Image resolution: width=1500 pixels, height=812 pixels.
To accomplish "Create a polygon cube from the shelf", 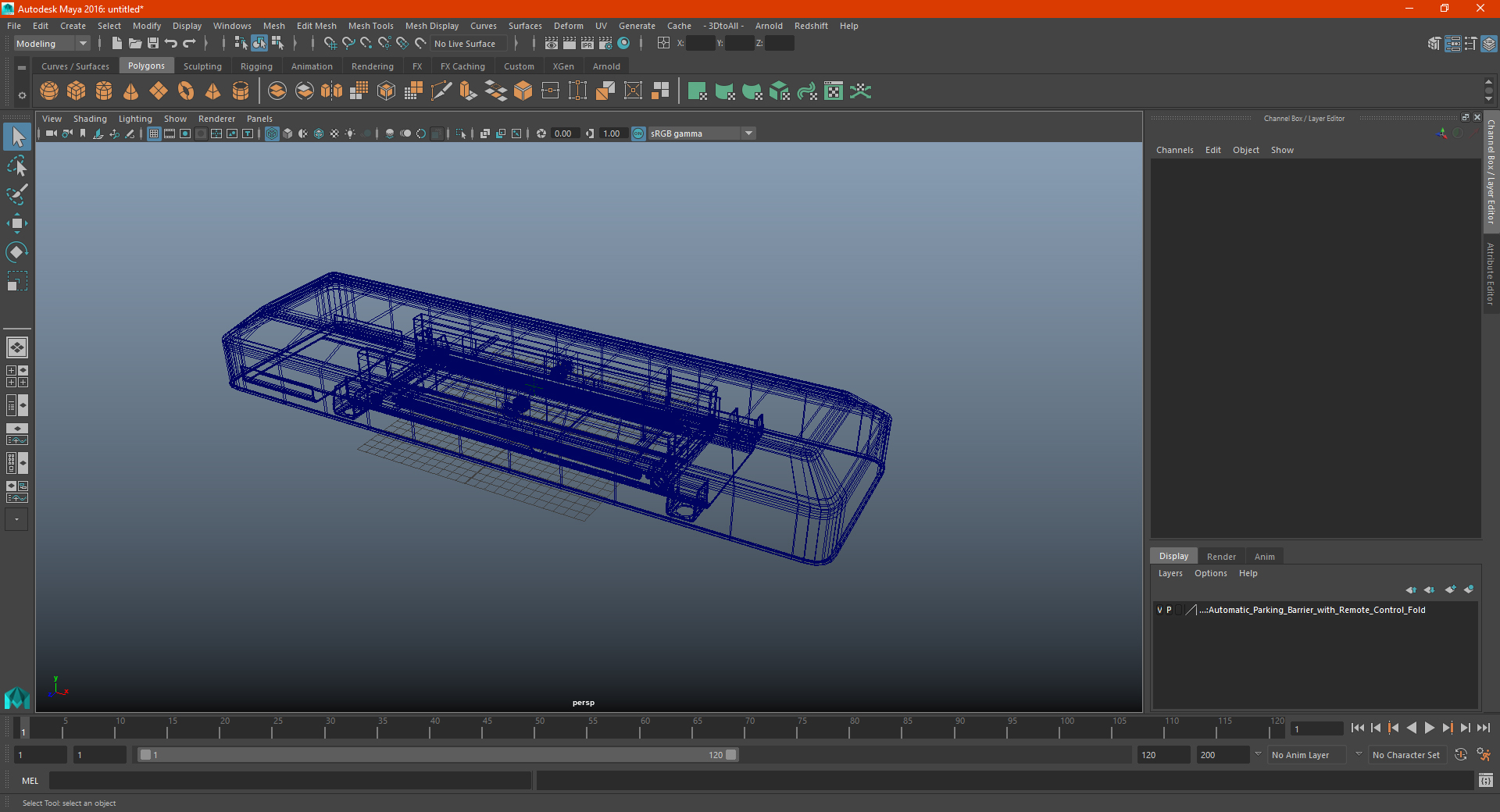I will point(77,91).
